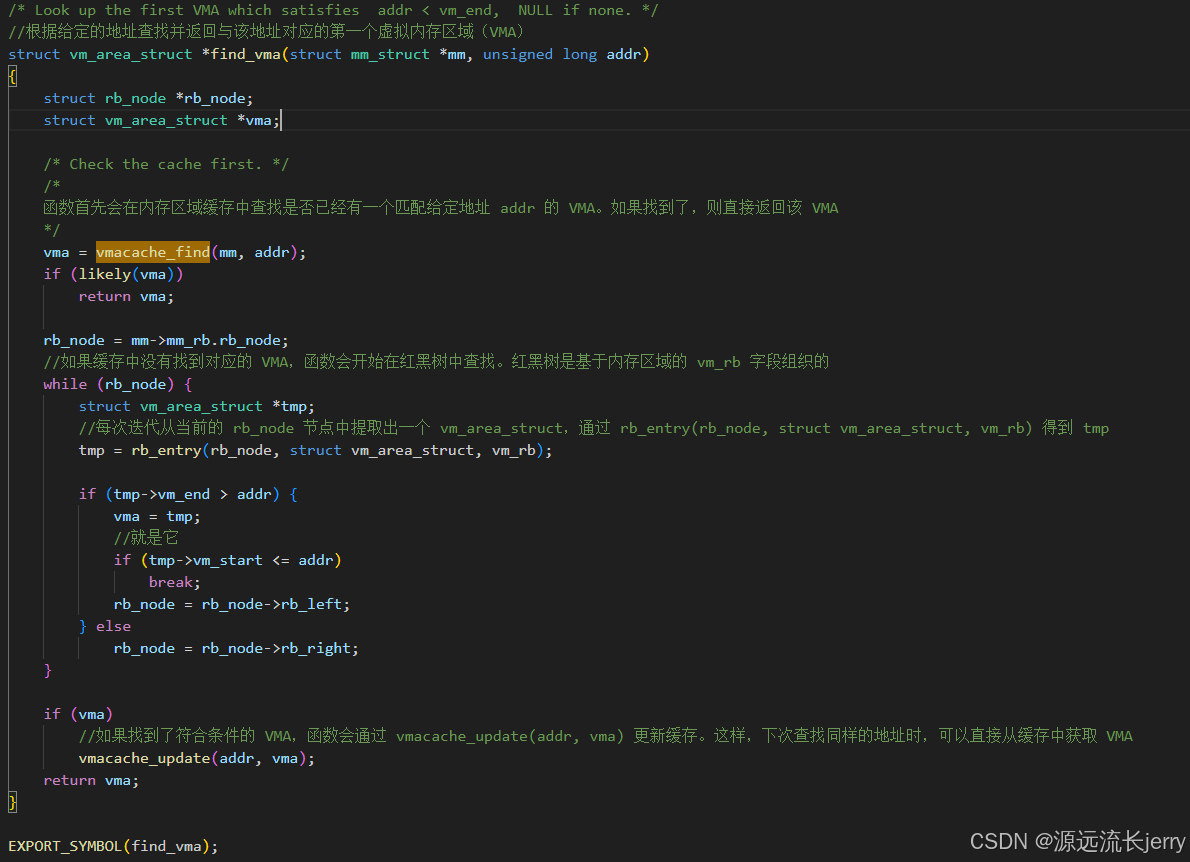Select the unsigned long addr parameter
The width and height of the screenshot is (1190, 862).
[560, 54]
